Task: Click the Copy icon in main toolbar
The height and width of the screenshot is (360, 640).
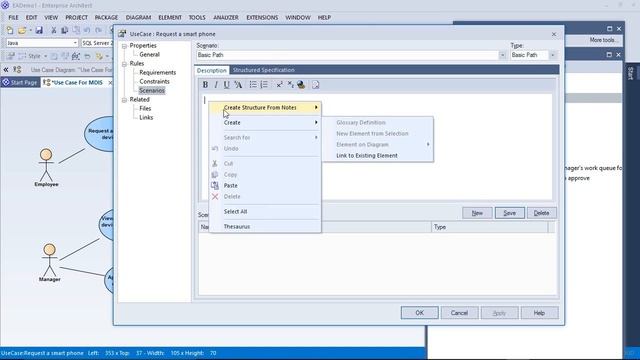Action: tap(64, 30)
